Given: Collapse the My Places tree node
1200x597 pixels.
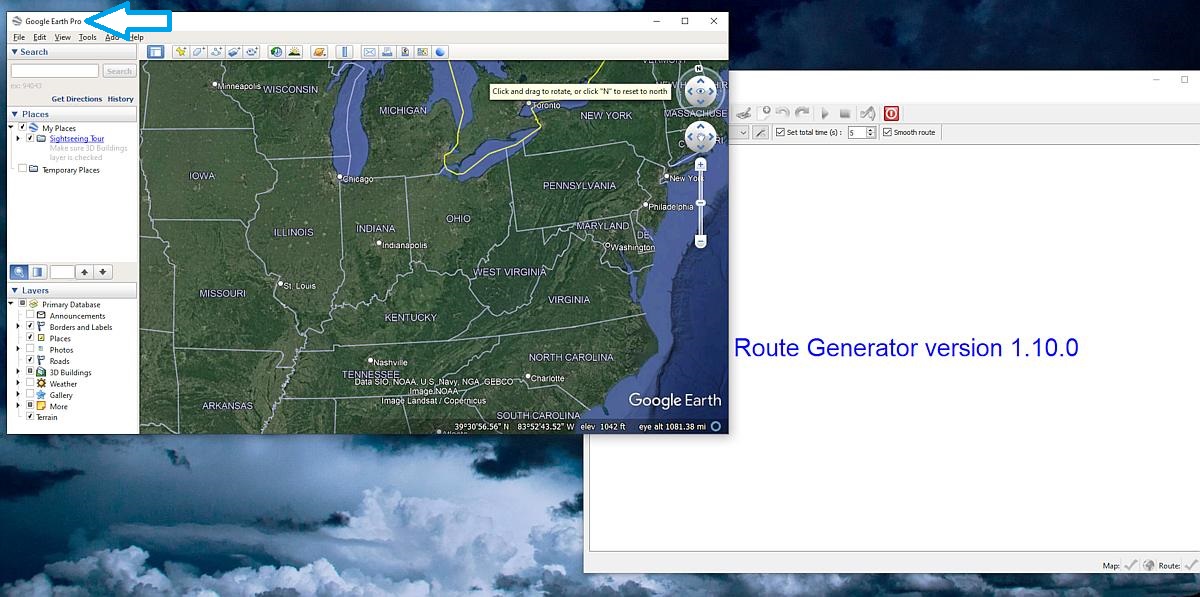Looking at the screenshot, I should click(x=12, y=128).
